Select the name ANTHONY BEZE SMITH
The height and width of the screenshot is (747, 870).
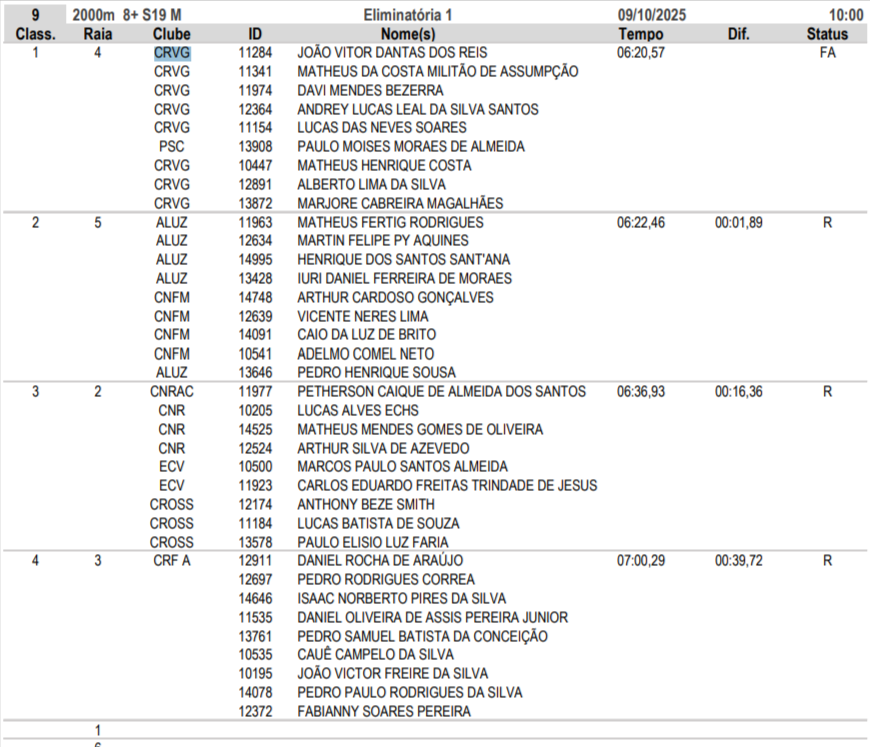click(366, 505)
